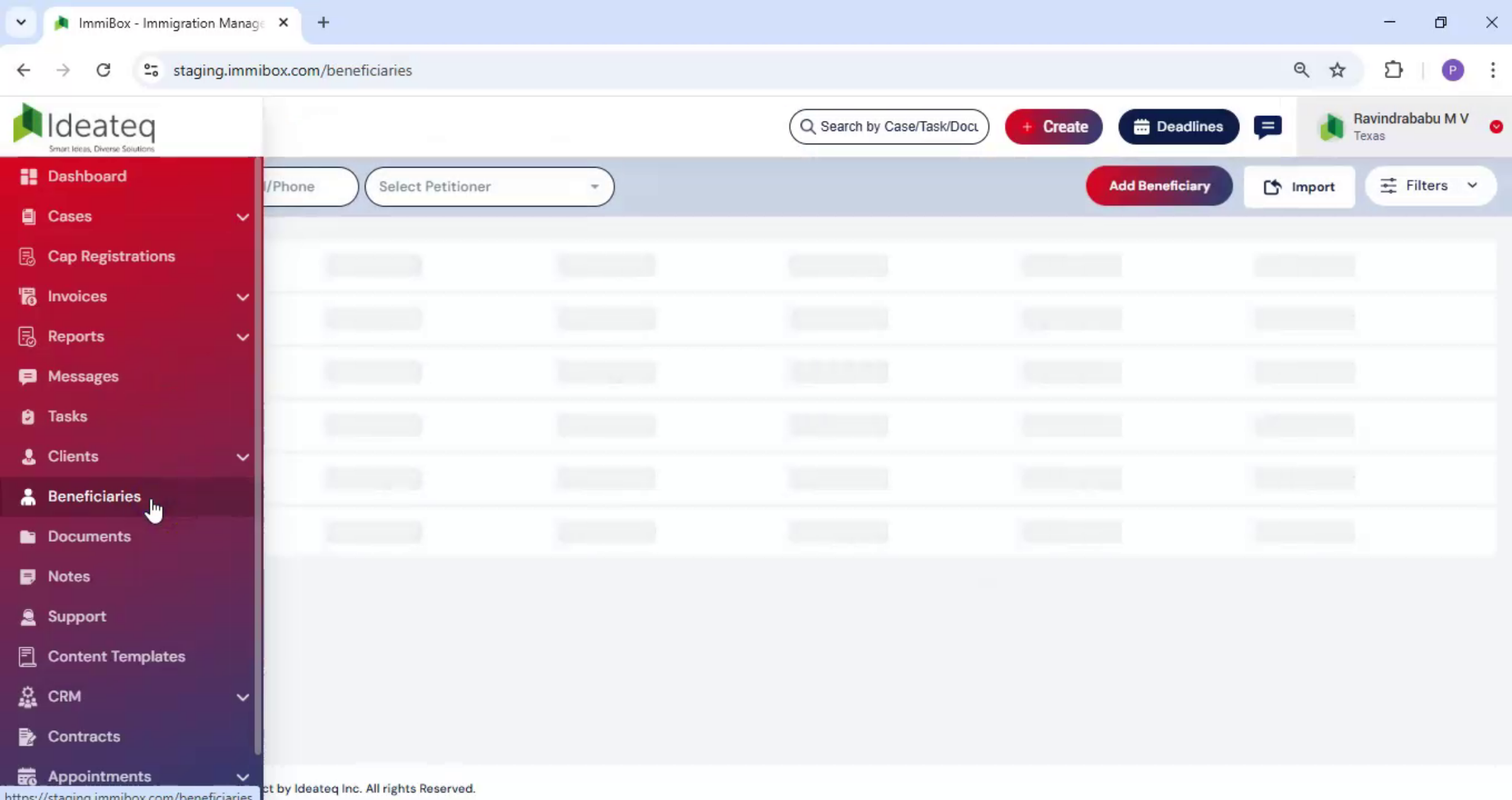Click the Support agent icon
The width and height of the screenshot is (1512, 800).
[28, 617]
